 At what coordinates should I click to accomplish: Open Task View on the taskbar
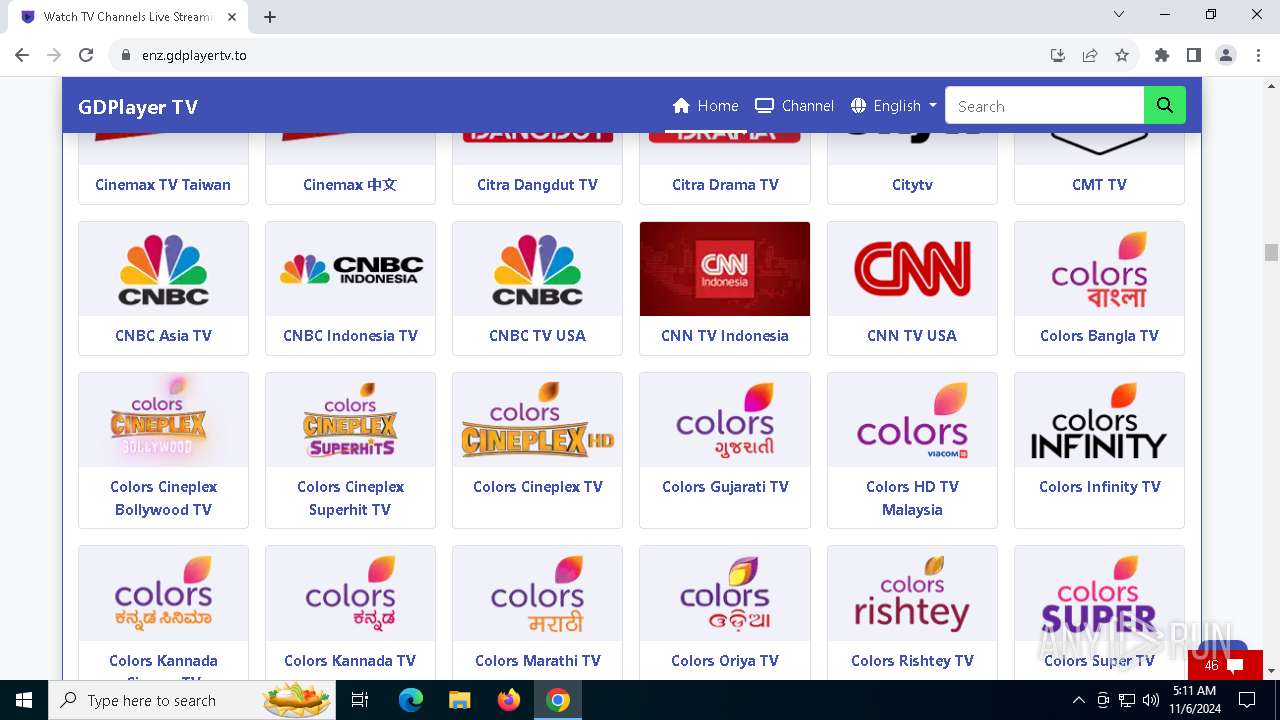360,700
